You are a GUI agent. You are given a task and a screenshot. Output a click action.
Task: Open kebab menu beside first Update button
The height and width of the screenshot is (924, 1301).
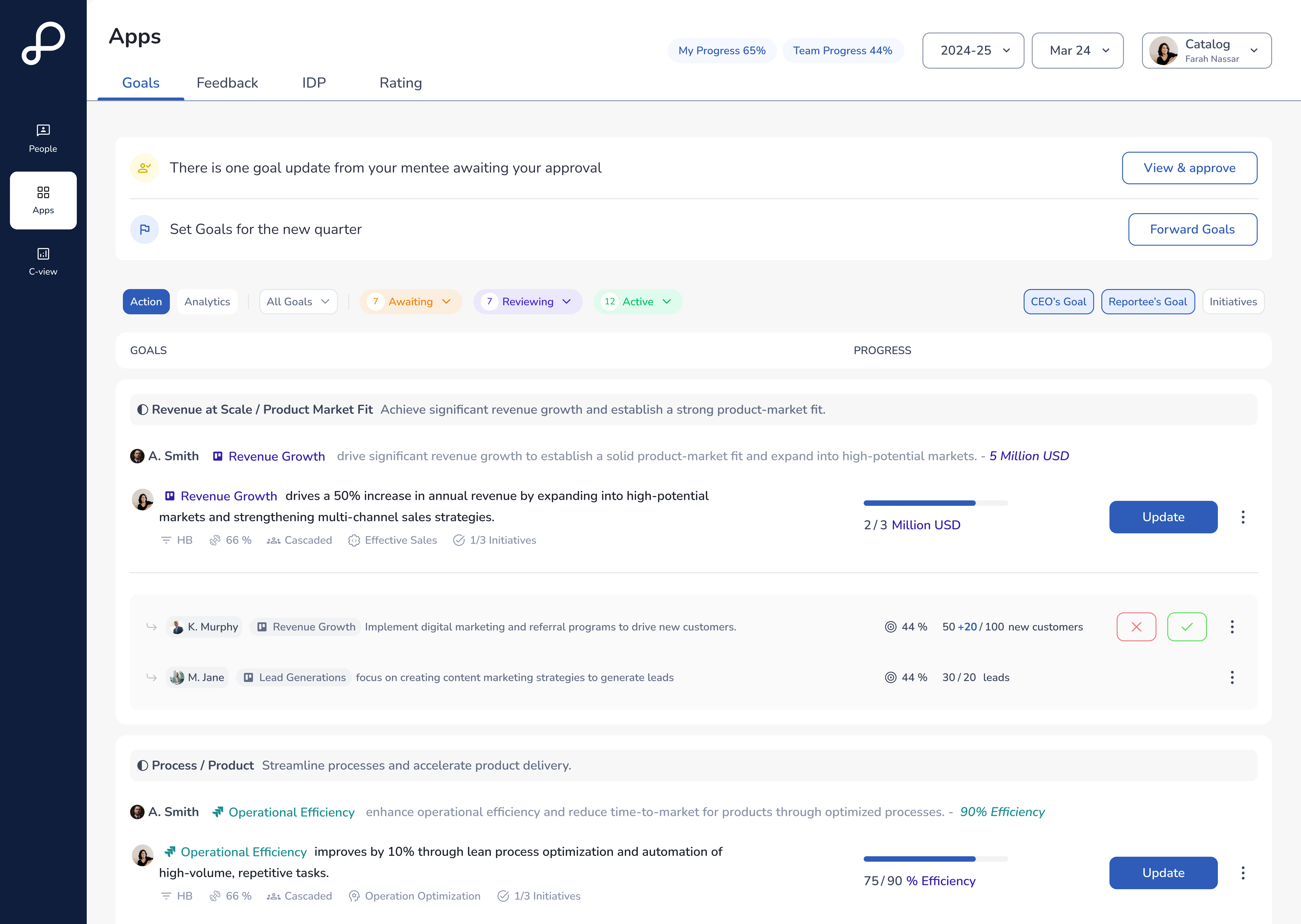1243,517
